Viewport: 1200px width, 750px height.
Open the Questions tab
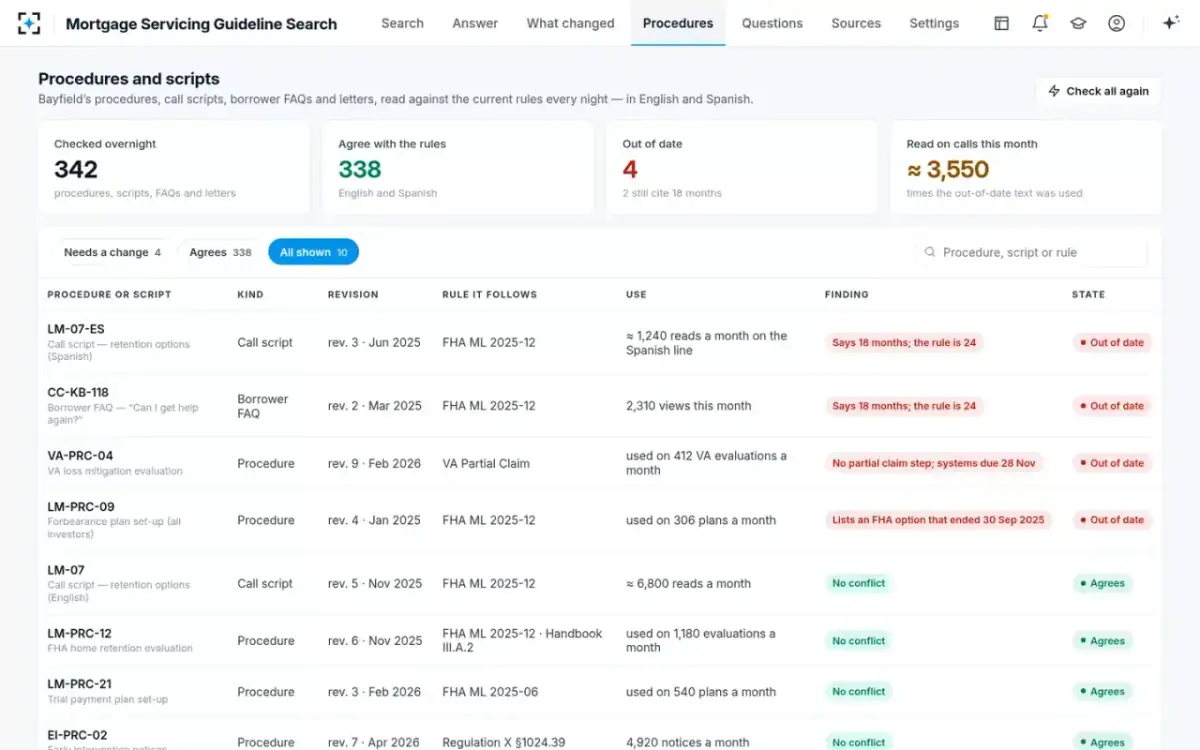[x=772, y=23]
